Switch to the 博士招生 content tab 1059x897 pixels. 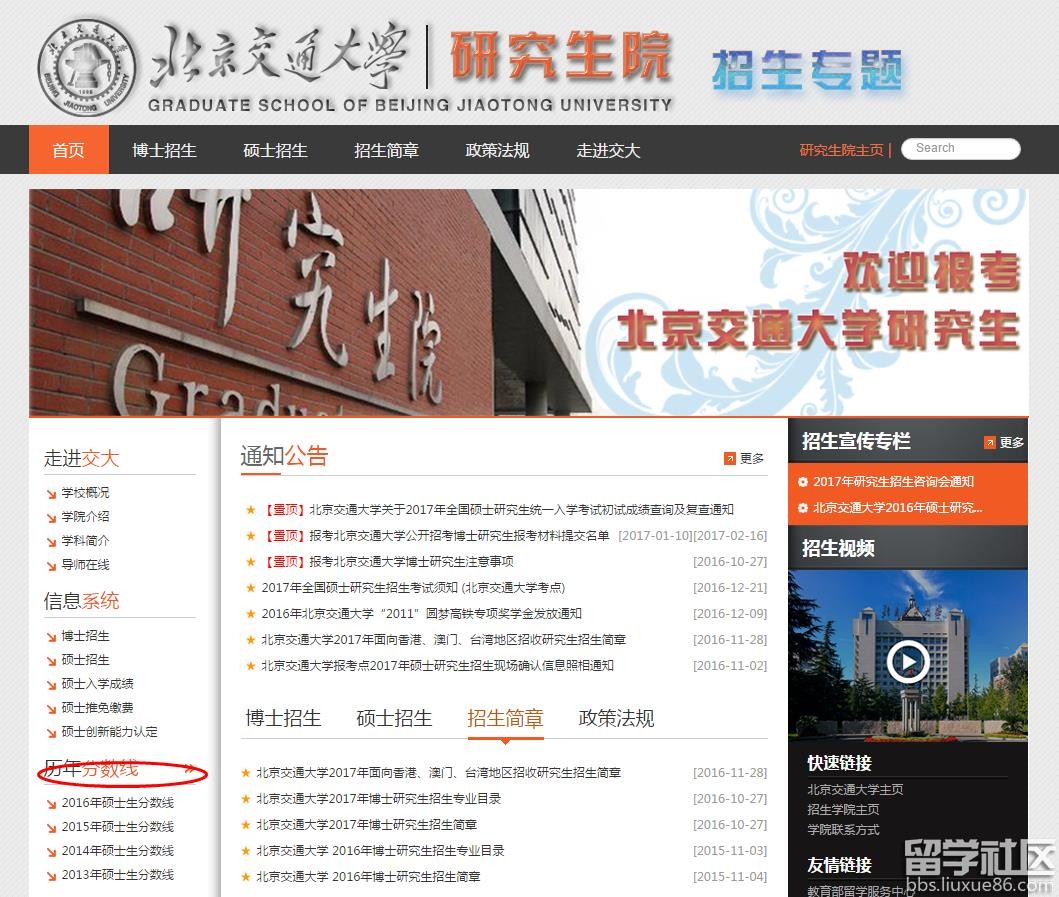(x=283, y=718)
